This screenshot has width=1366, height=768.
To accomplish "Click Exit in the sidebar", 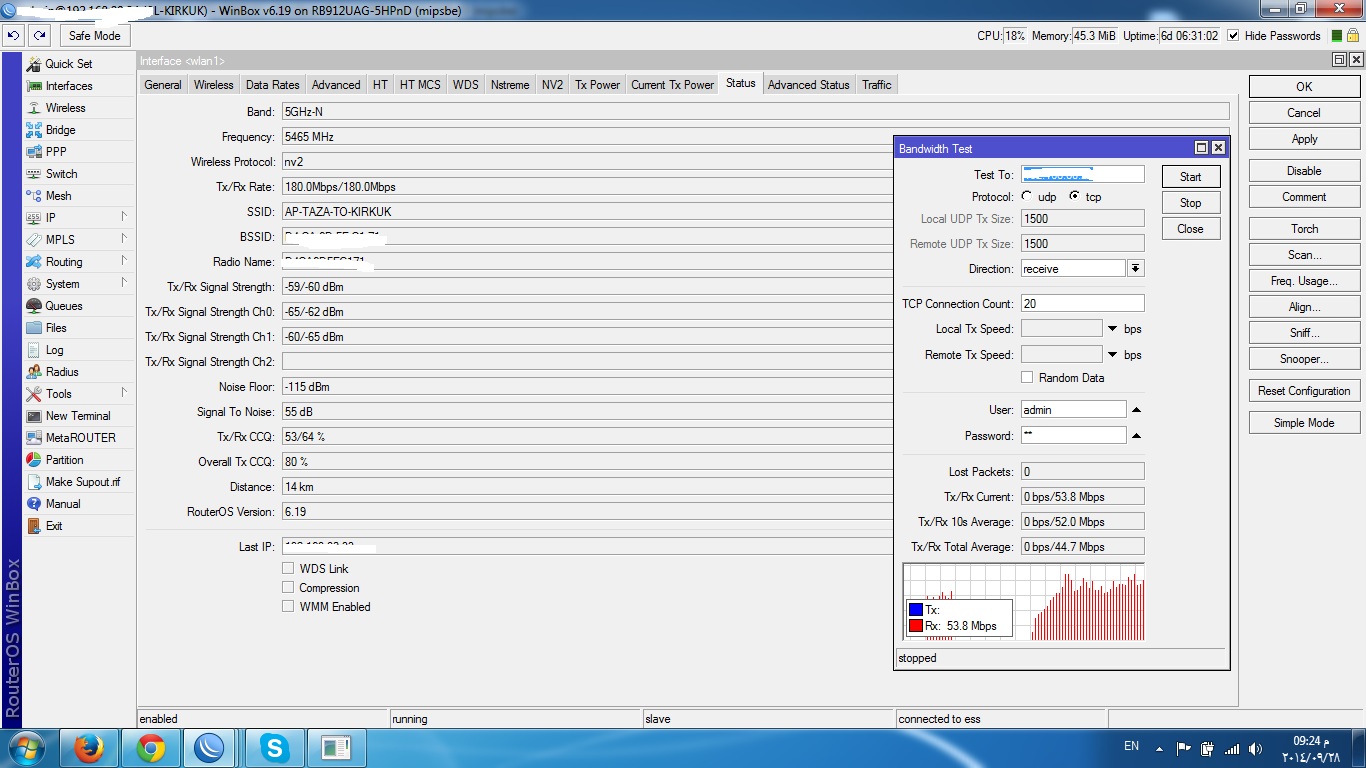I will 54,525.
